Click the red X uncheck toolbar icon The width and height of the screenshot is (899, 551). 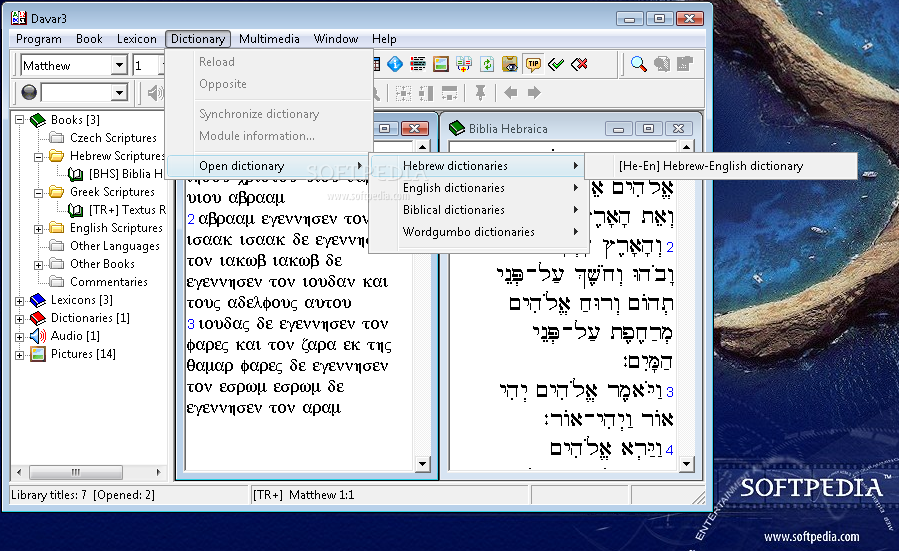[x=580, y=64]
